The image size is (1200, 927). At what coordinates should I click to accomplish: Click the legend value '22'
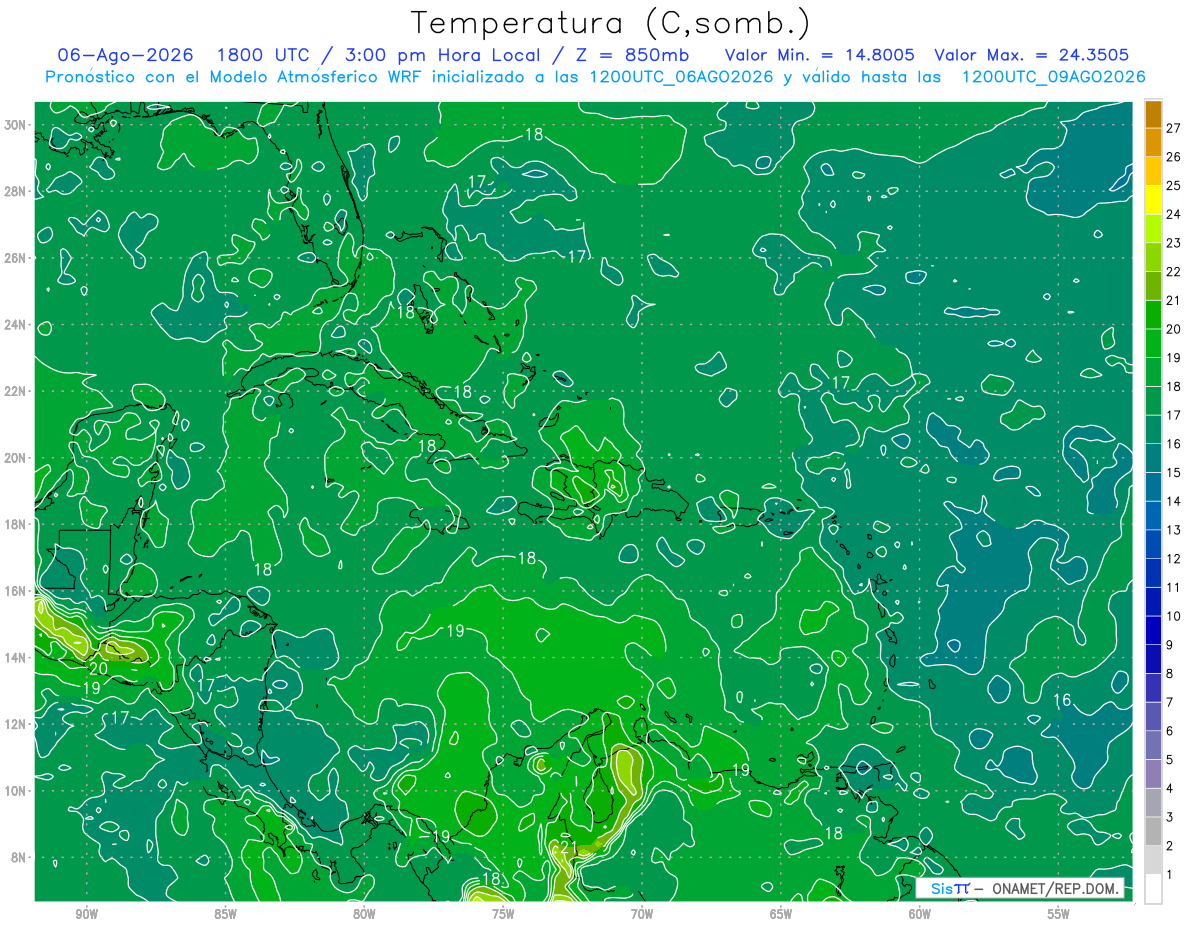click(x=1173, y=272)
